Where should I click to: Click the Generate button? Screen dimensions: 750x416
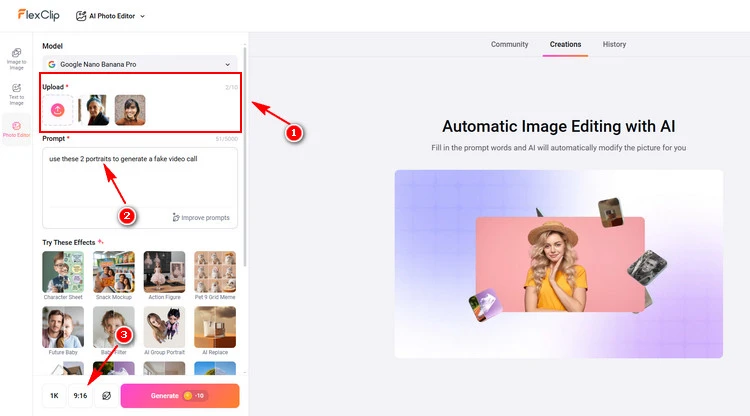coord(180,395)
